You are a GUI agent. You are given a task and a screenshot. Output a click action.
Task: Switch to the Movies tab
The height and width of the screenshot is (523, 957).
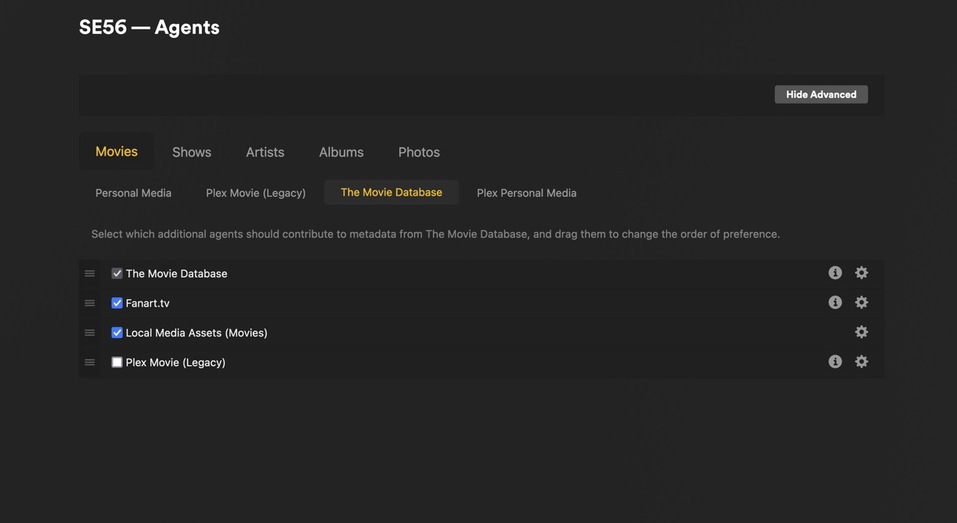click(117, 151)
